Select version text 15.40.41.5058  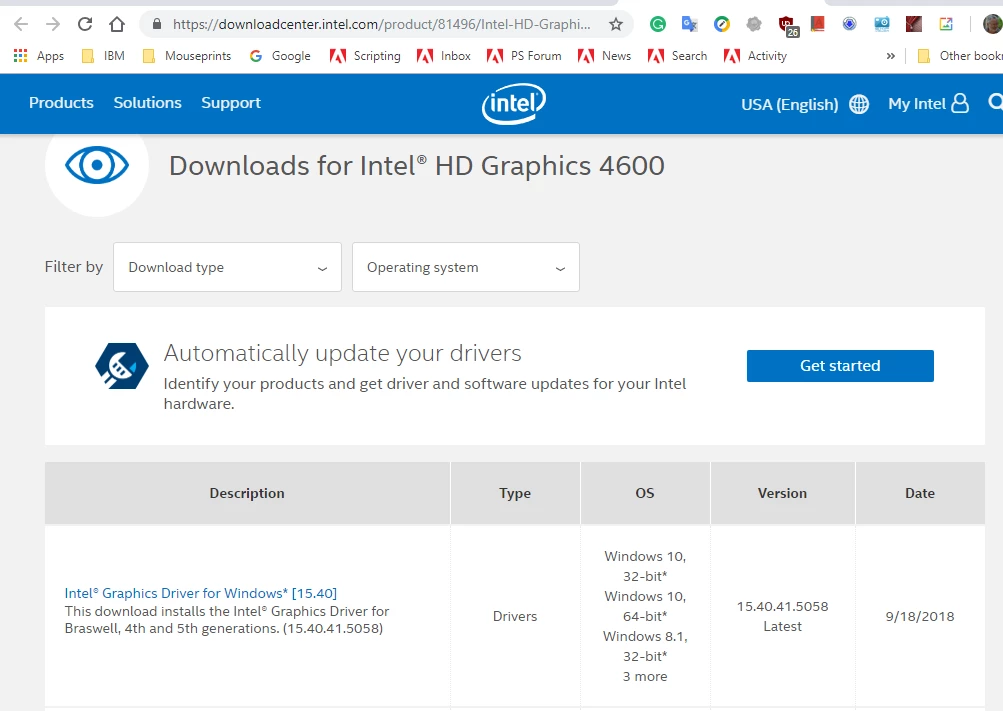(x=782, y=606)
